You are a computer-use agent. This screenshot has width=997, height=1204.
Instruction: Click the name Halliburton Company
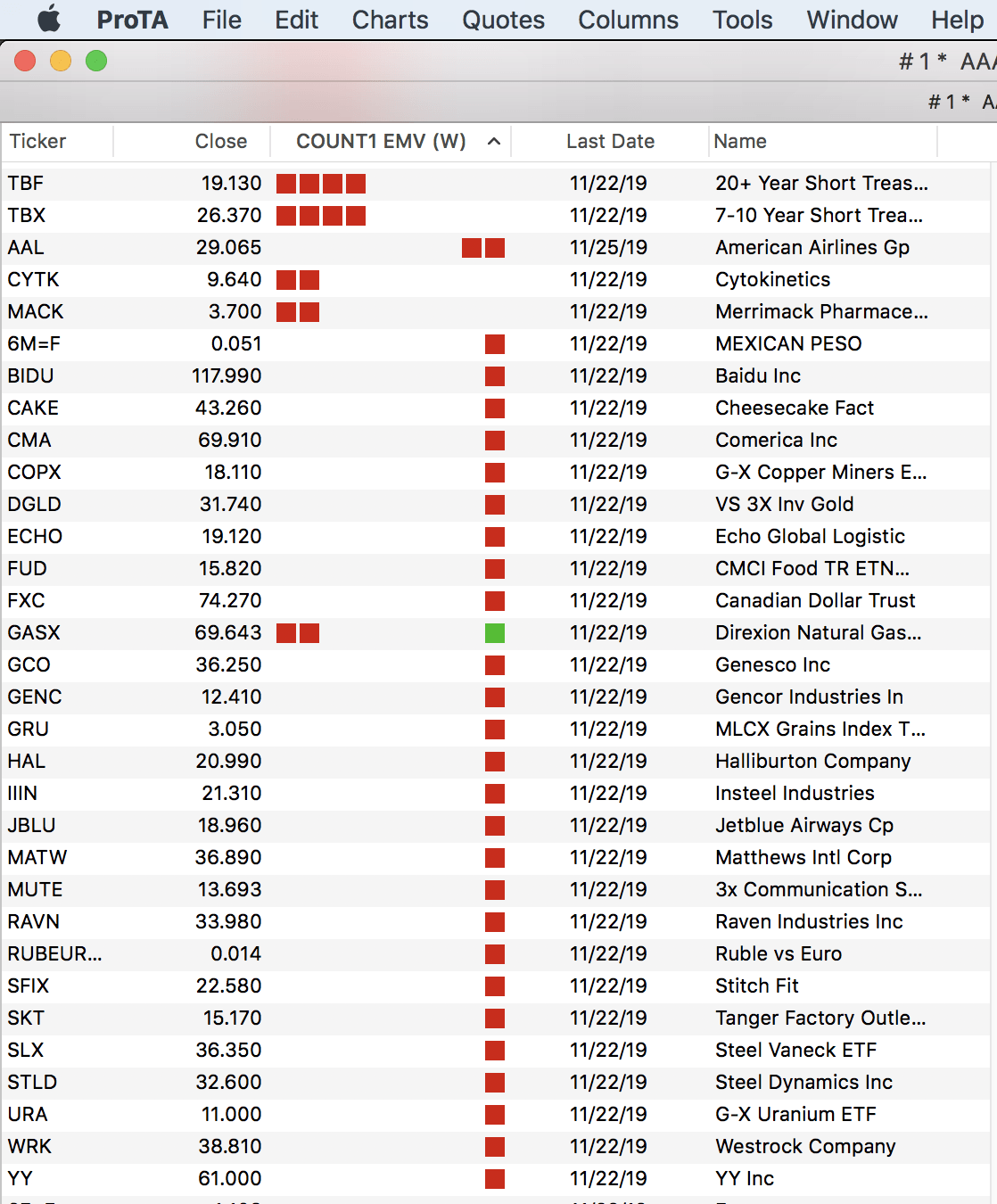[x=813, y=762]
